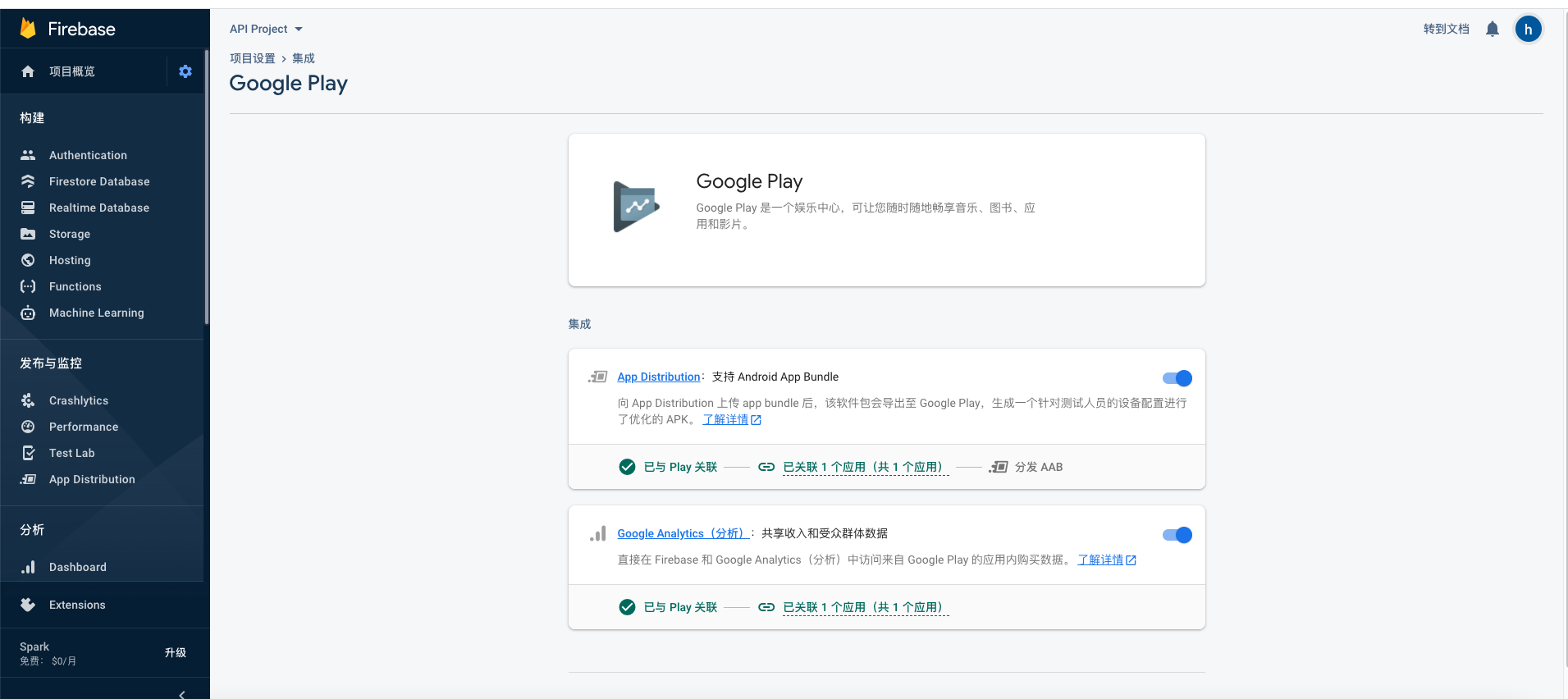Click 集成 breadcrumb
Image resolution: width=1568 pixels, height=699 pixels.
304,58
